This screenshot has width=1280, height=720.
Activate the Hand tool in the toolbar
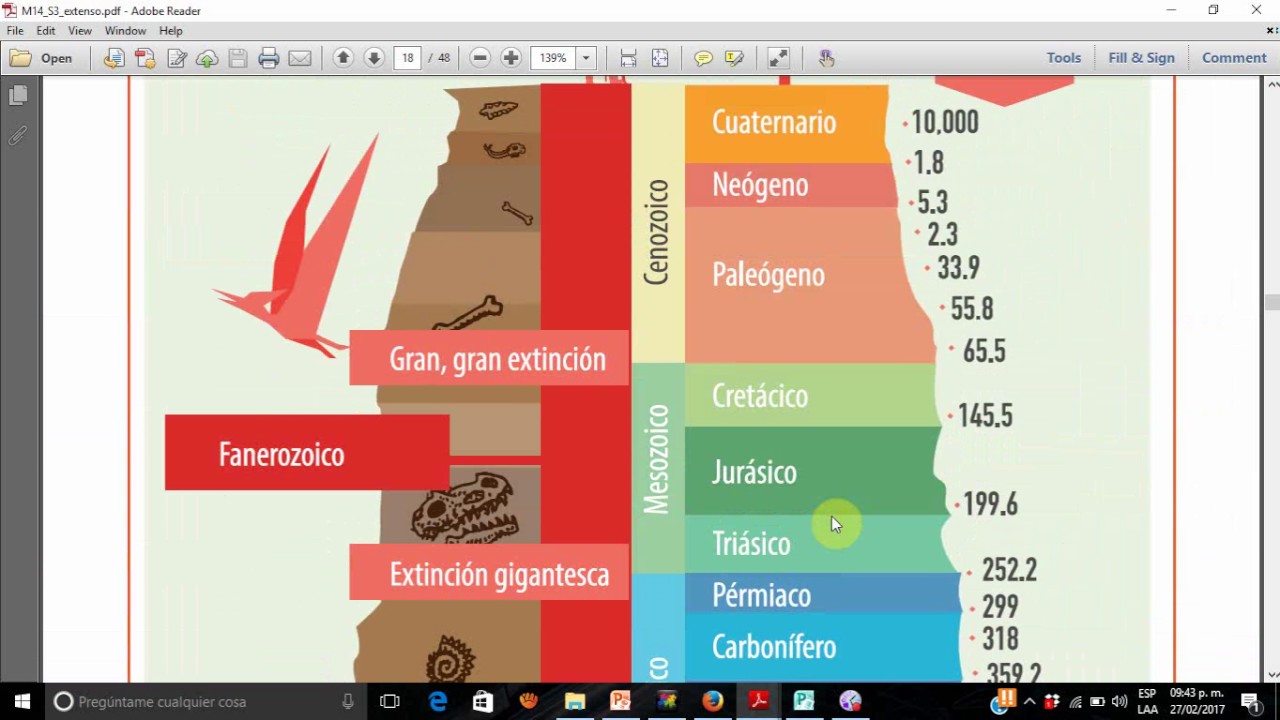coord(827,58)
